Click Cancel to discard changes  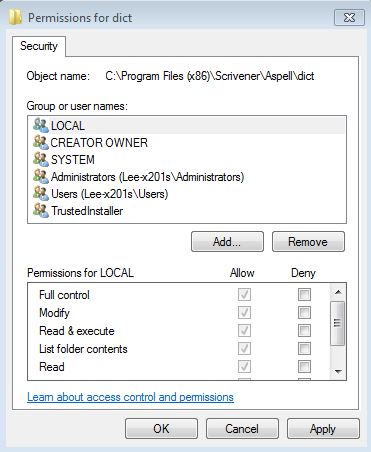pos(242,428)
